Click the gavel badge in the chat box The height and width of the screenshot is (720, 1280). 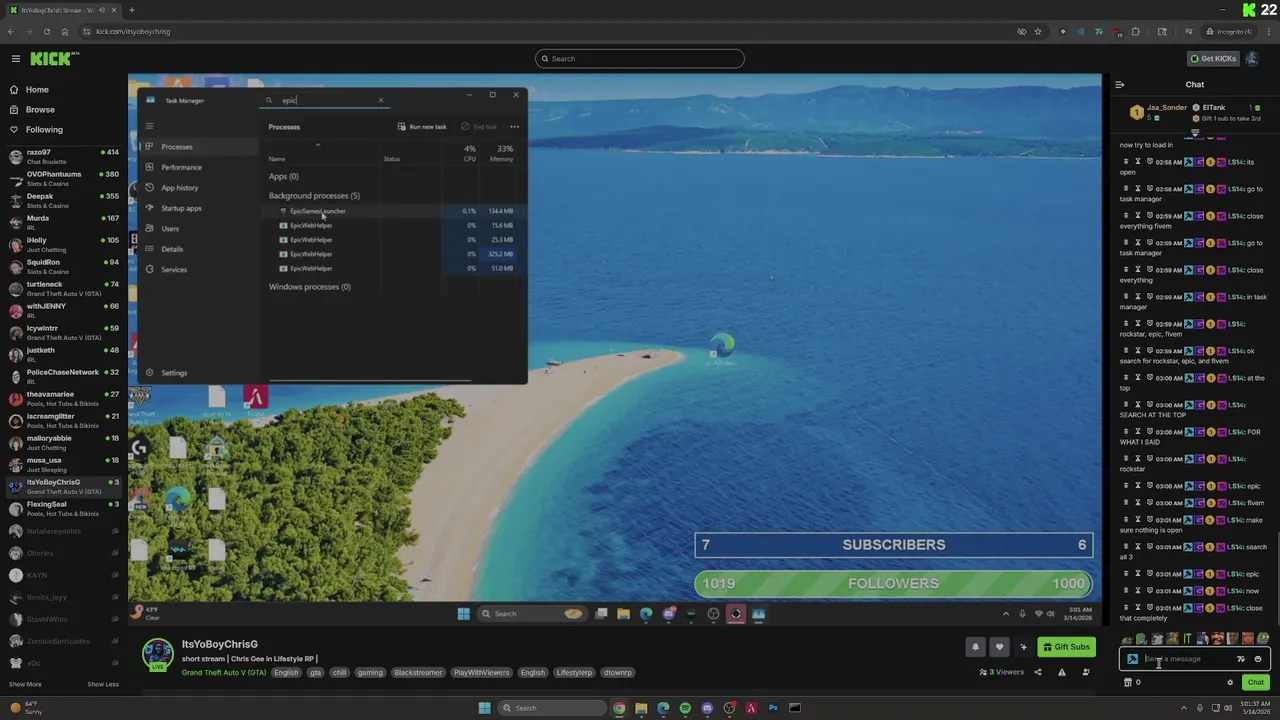tap(1132, 659)
